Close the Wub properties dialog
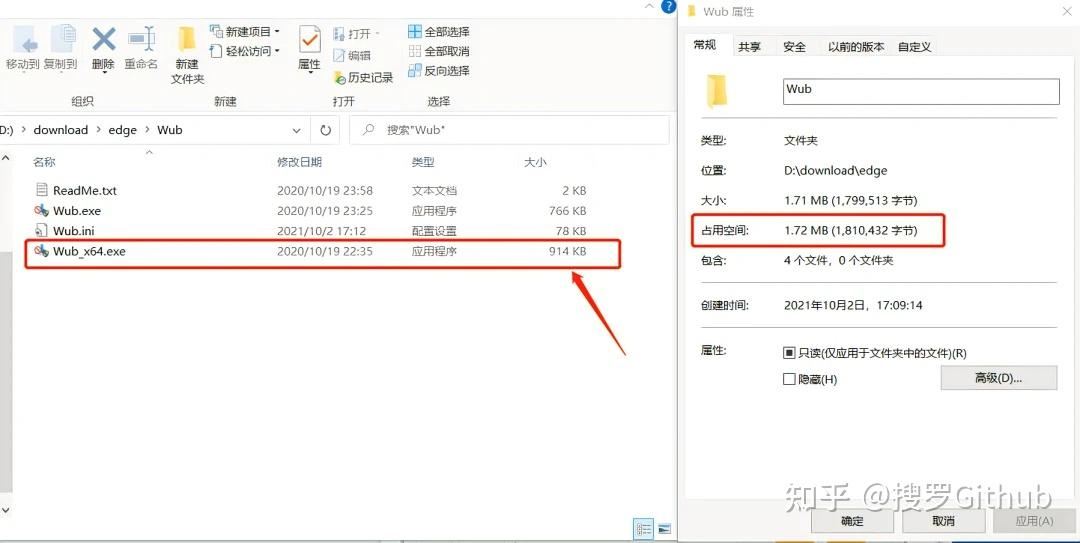The height and width of the screenshot is (543, 1080). pos(1066,10)
